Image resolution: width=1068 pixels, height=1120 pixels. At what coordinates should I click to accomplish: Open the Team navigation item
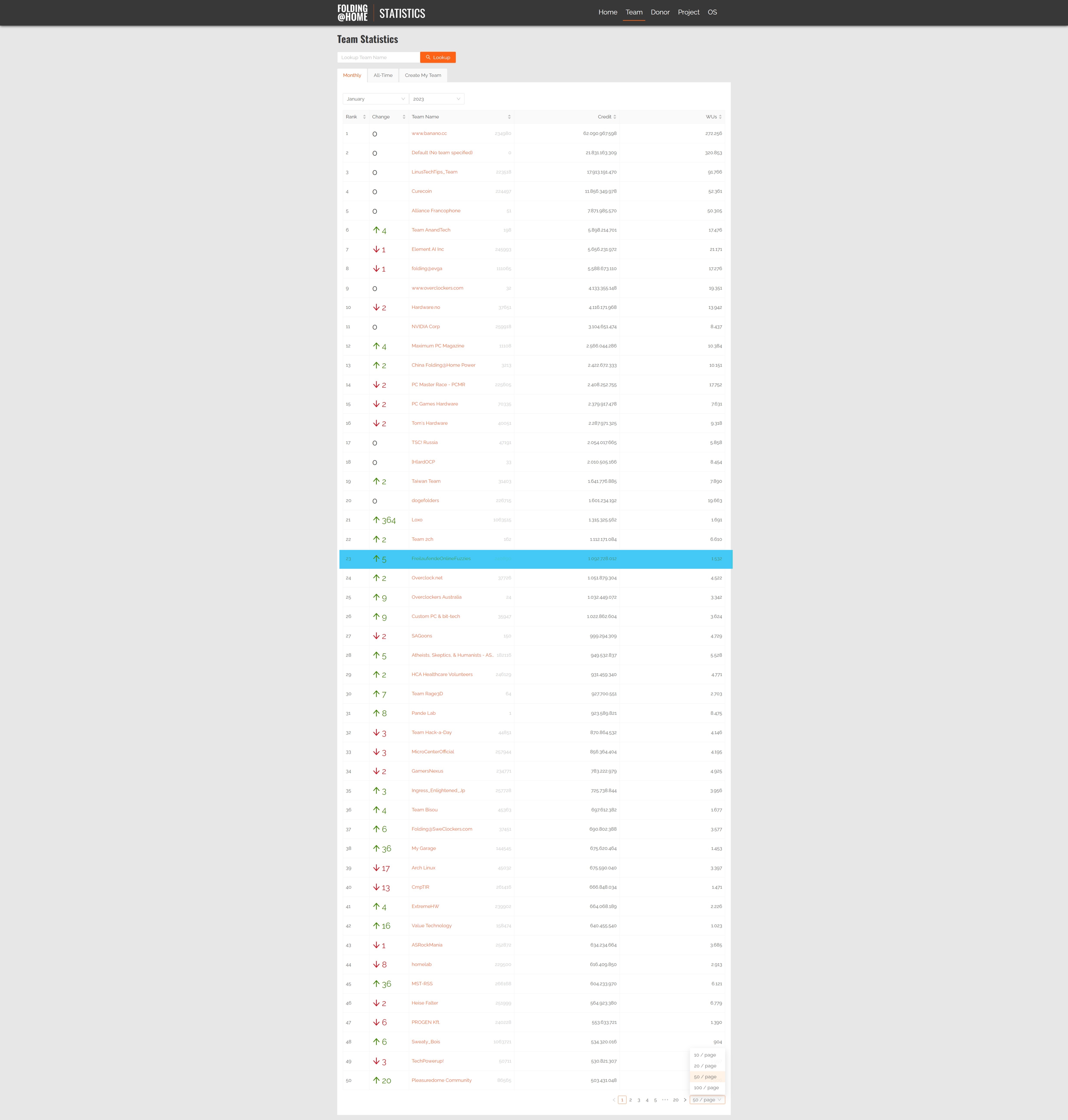(x=634, y=12)
